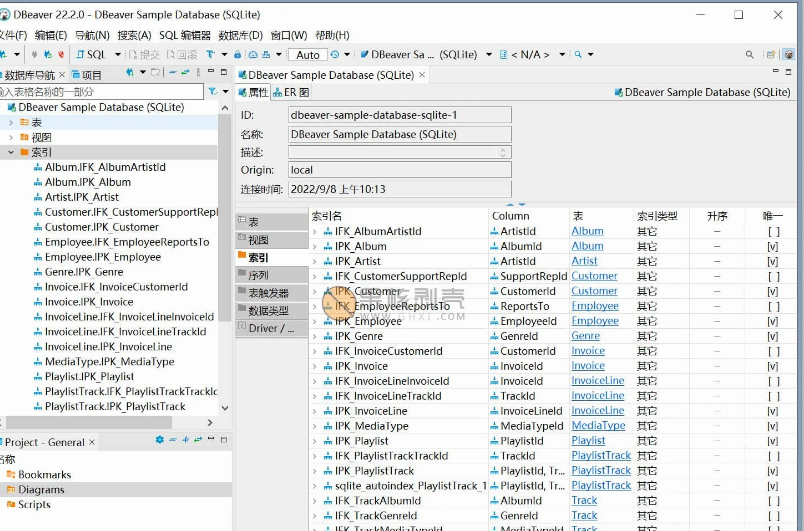Click the Auto commit mode button
804x531 pixels.
308,54
